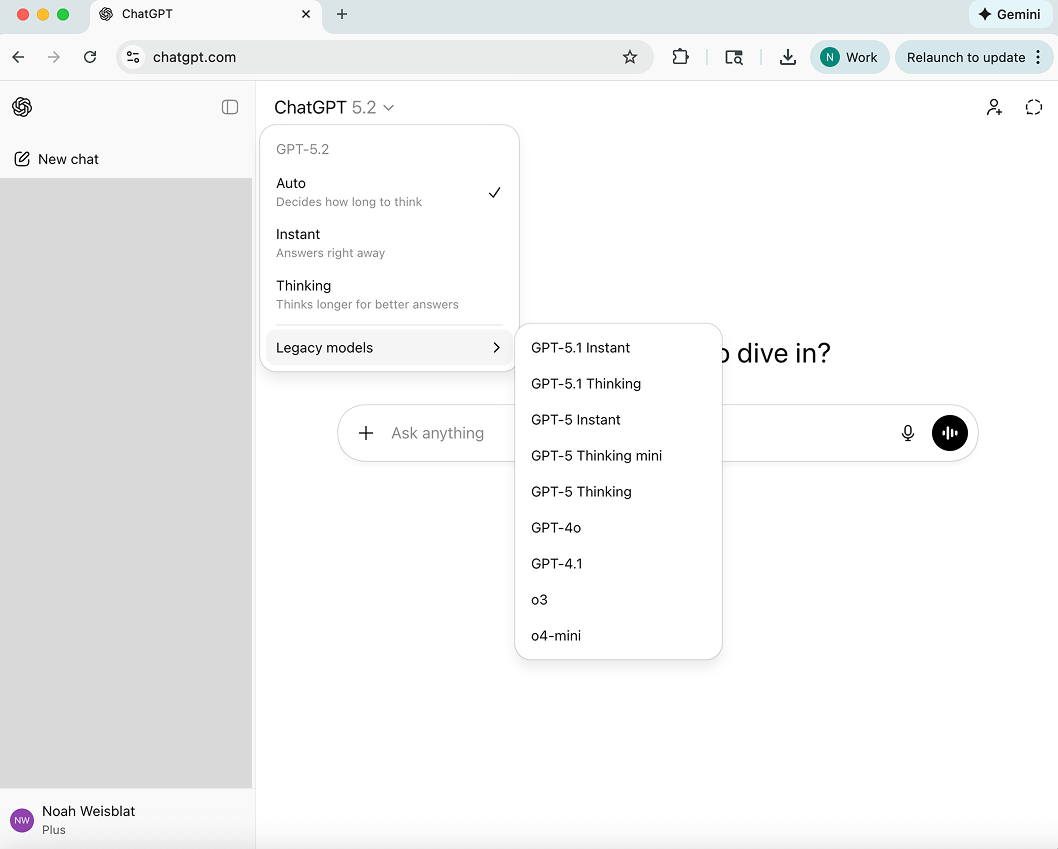1058x849 pixels.
Task: Reload the page
Action: point(90,57)
